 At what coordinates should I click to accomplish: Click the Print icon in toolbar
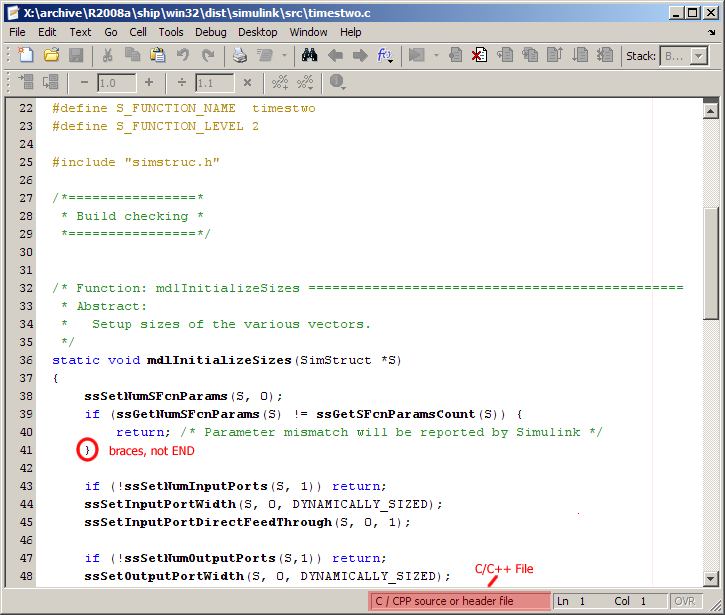pos(240,56)
